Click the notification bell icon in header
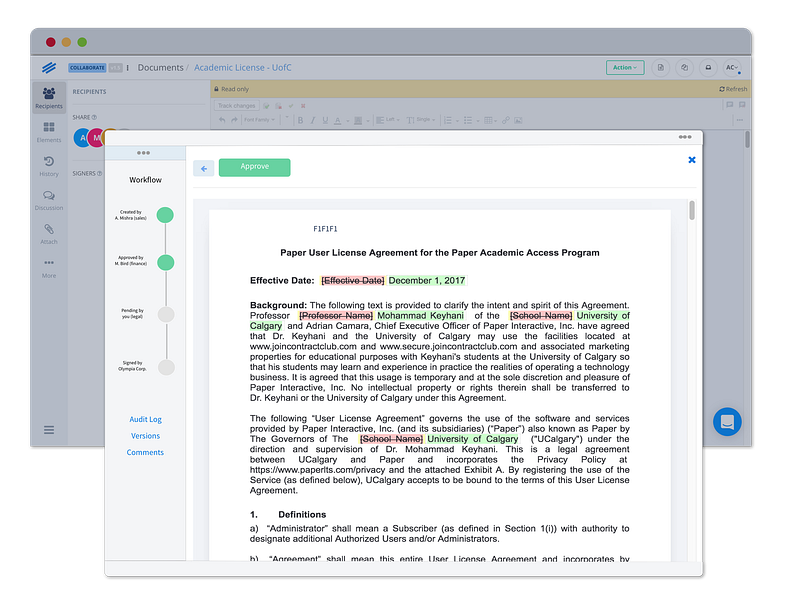The height and width of the screenshot is (600, 798). tap(708, 67)
